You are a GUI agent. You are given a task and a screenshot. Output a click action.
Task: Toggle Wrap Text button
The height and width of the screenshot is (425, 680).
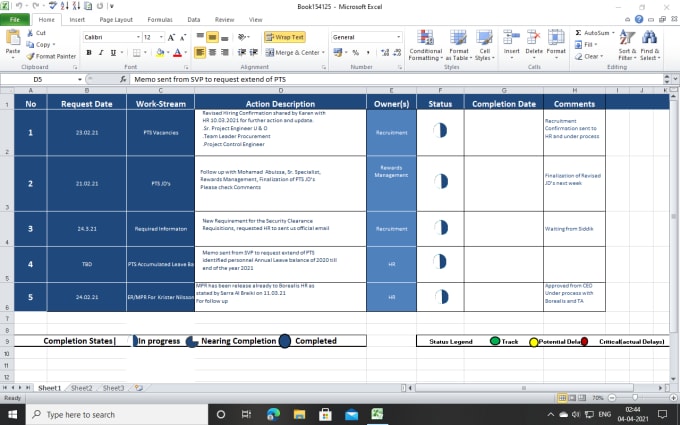(284, 37)
